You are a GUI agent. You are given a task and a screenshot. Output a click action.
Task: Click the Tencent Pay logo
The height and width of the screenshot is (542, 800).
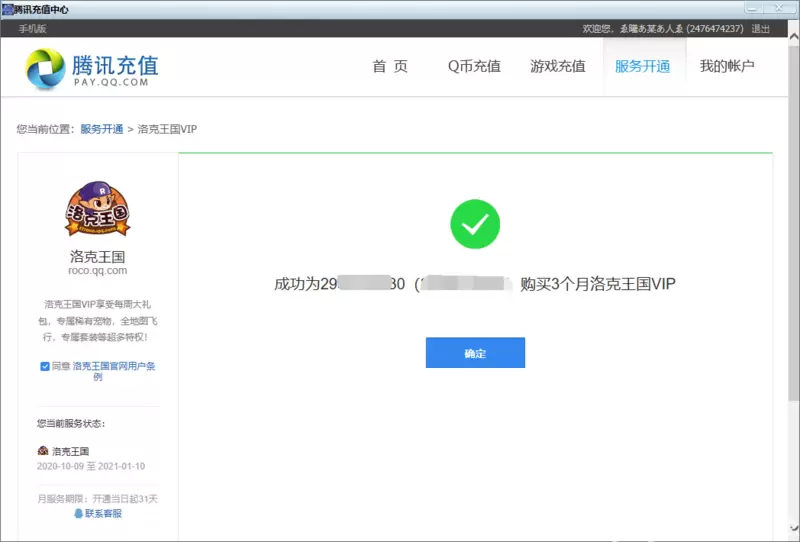[92, 68]
